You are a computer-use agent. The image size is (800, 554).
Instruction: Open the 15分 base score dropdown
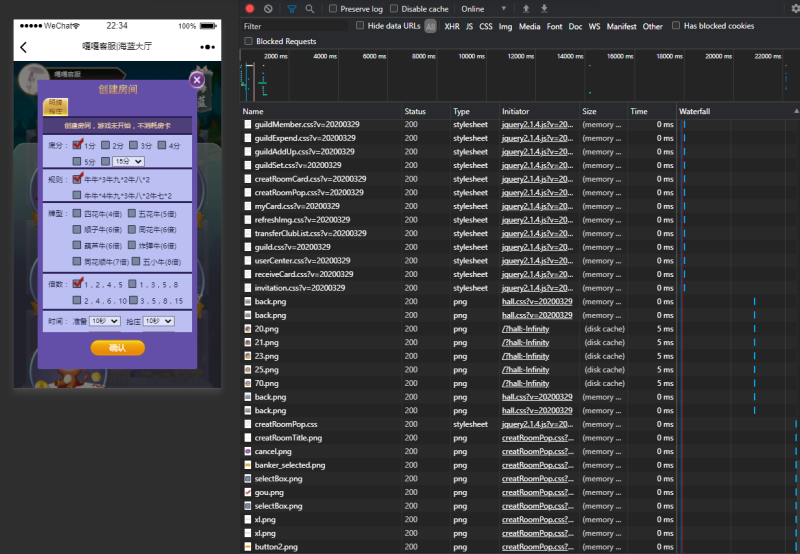point(129,161)
